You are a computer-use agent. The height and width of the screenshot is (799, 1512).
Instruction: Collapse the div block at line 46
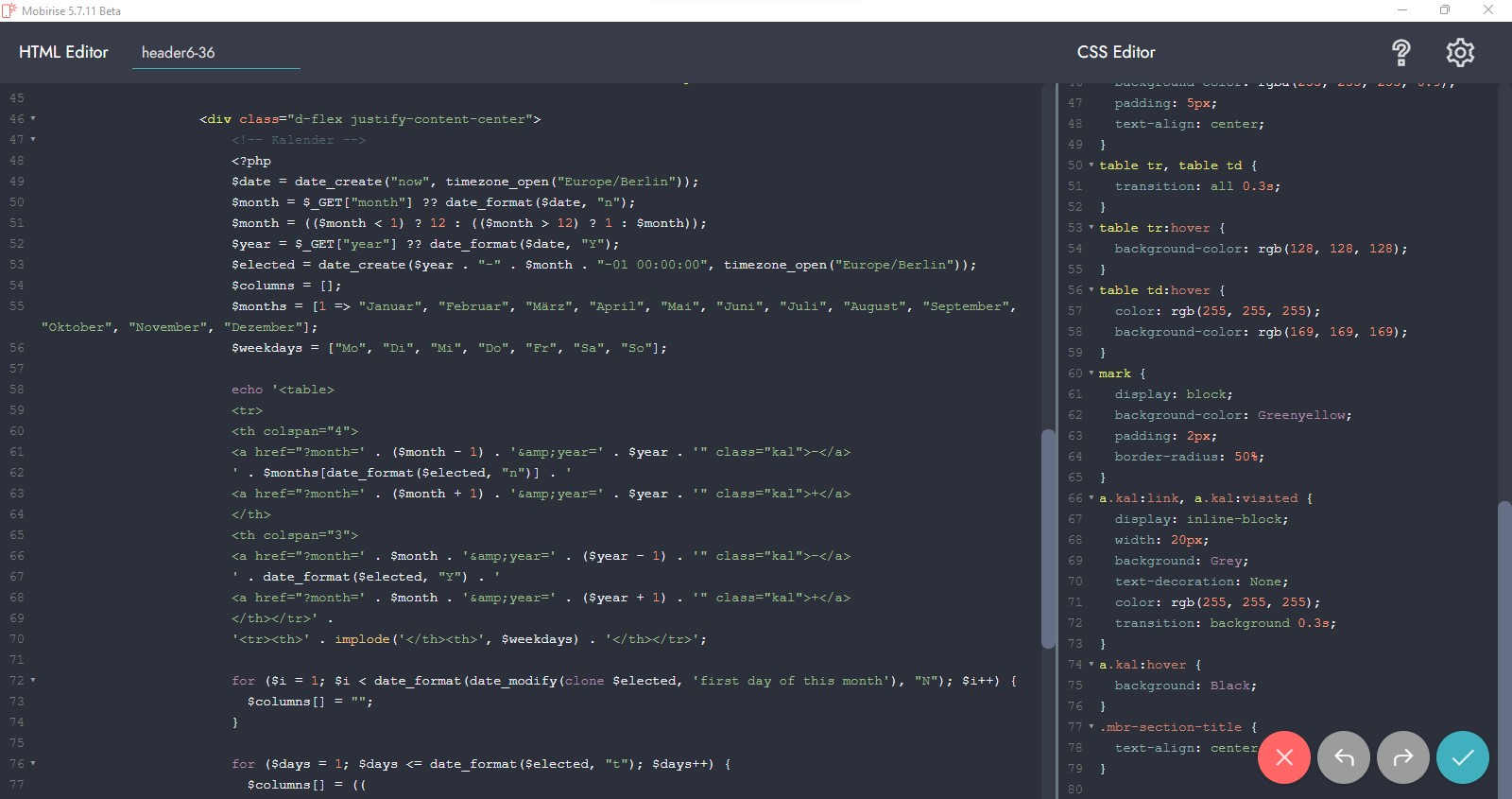[x=33, y=119]
